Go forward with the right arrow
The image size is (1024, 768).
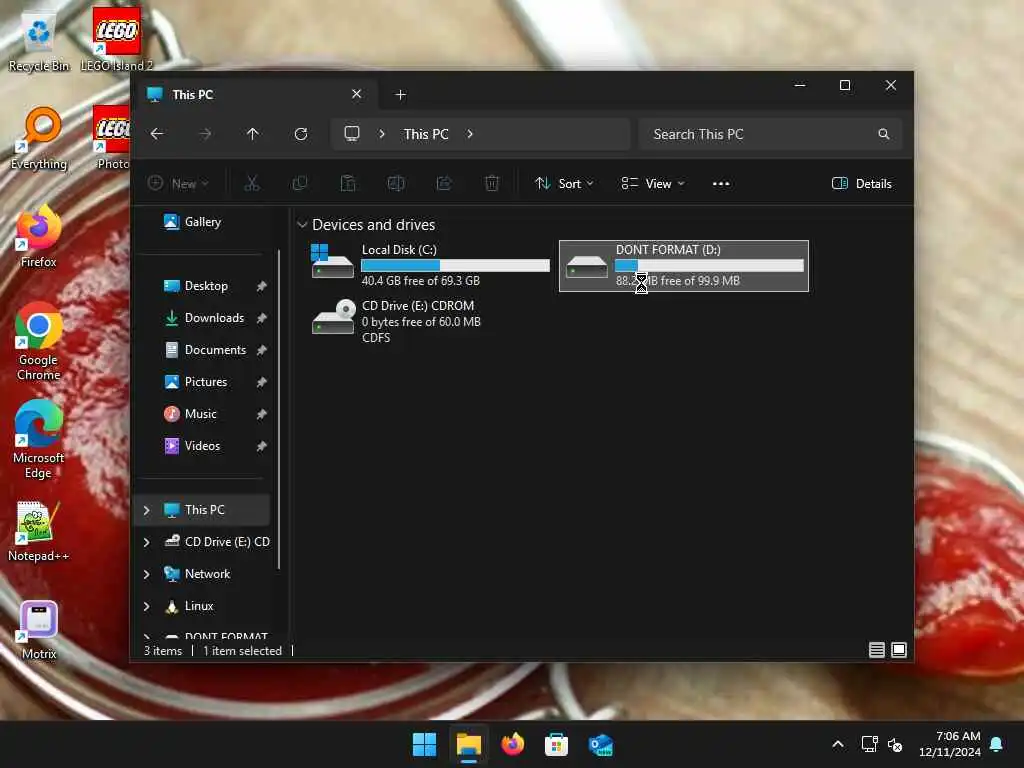(205, 134)
